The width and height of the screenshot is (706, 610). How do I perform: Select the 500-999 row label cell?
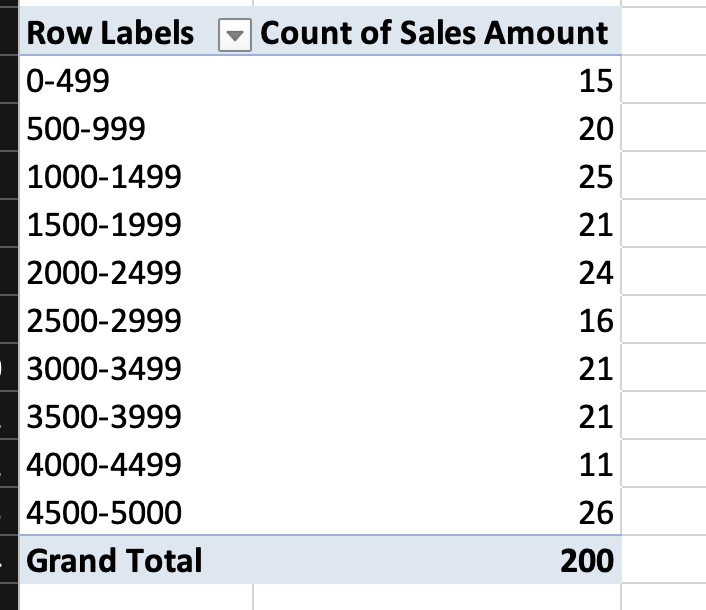click(85, 130)
